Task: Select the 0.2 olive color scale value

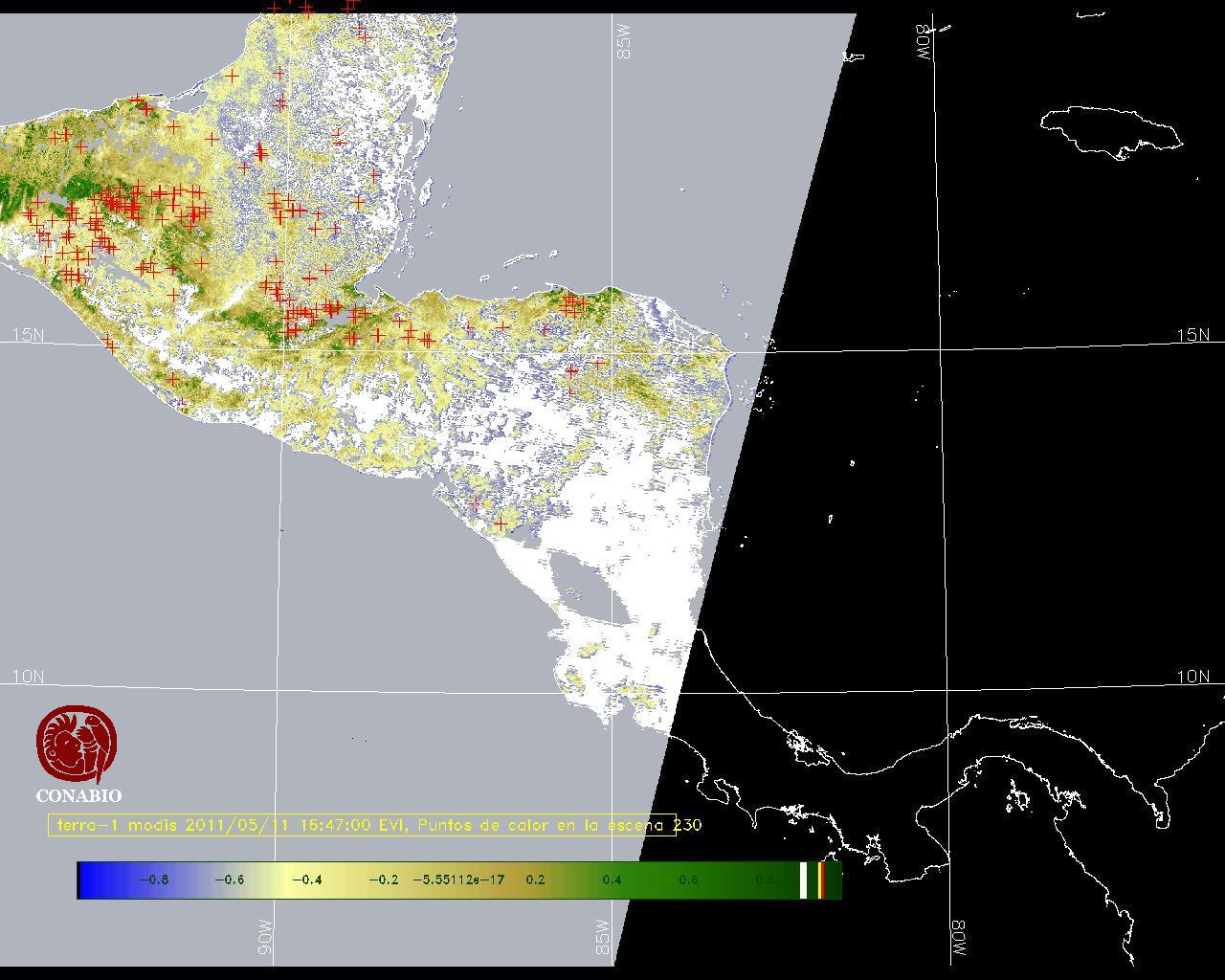Action: tap(535, 880)
